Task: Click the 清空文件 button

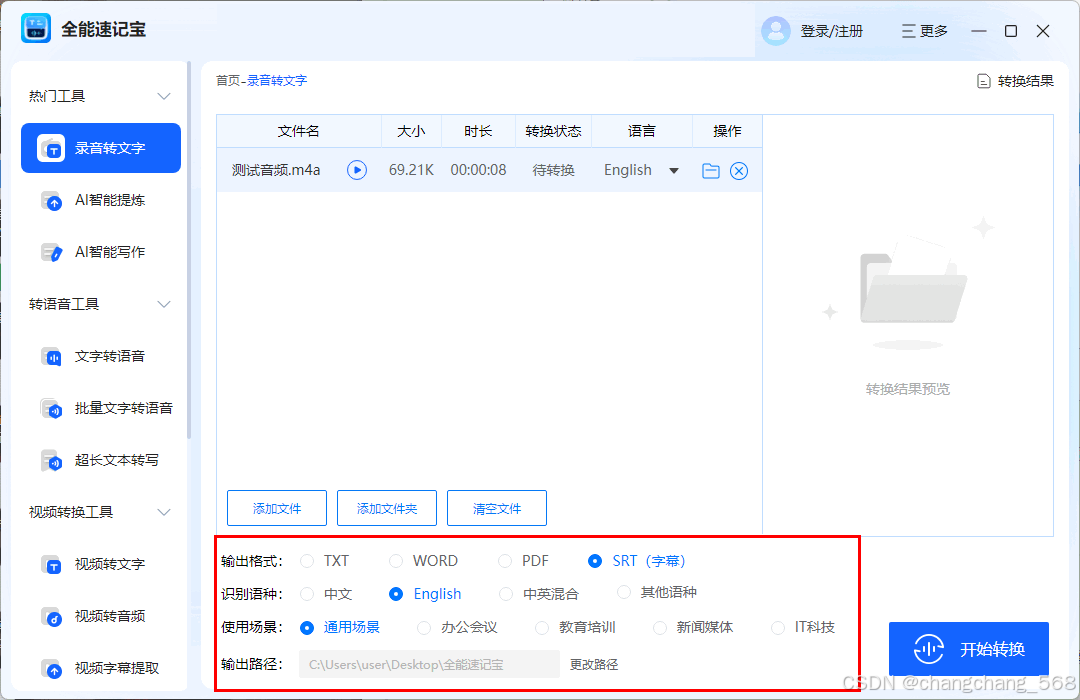Action: [497, 508]
